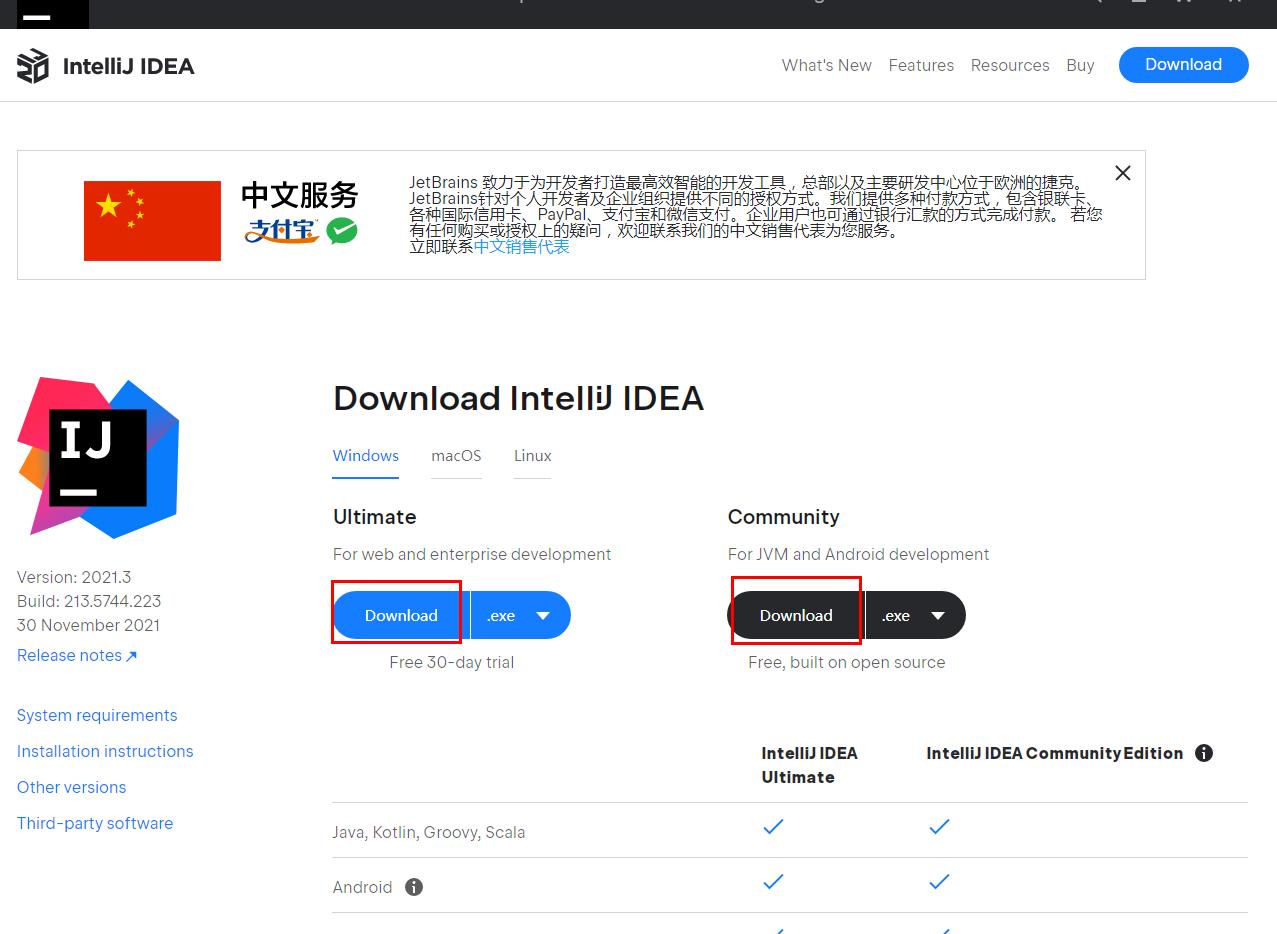
Task: Switch to the macOS tab
Action: pos(456,456)
